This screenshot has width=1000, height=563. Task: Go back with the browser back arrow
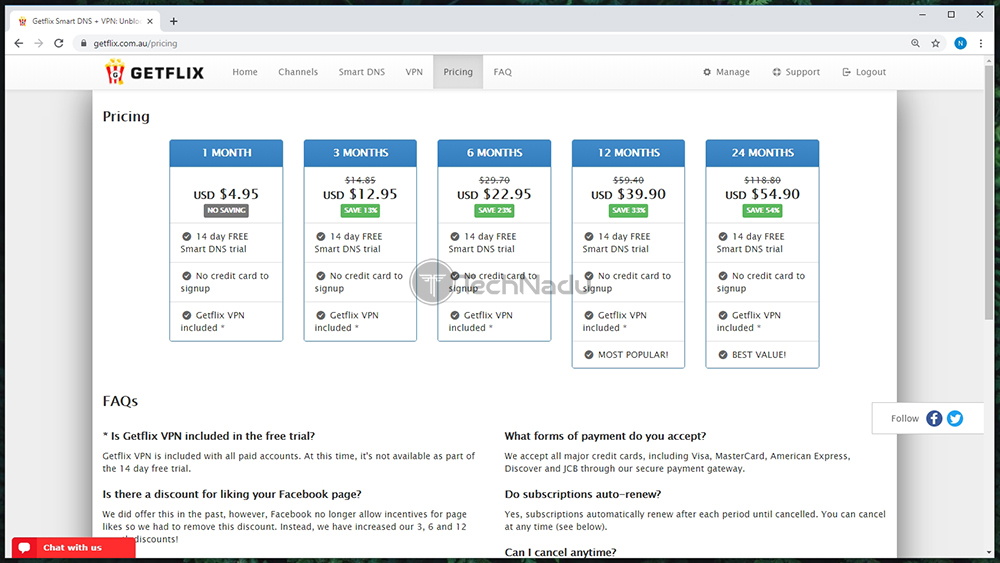pyautogui.click(x=18, y=43)
